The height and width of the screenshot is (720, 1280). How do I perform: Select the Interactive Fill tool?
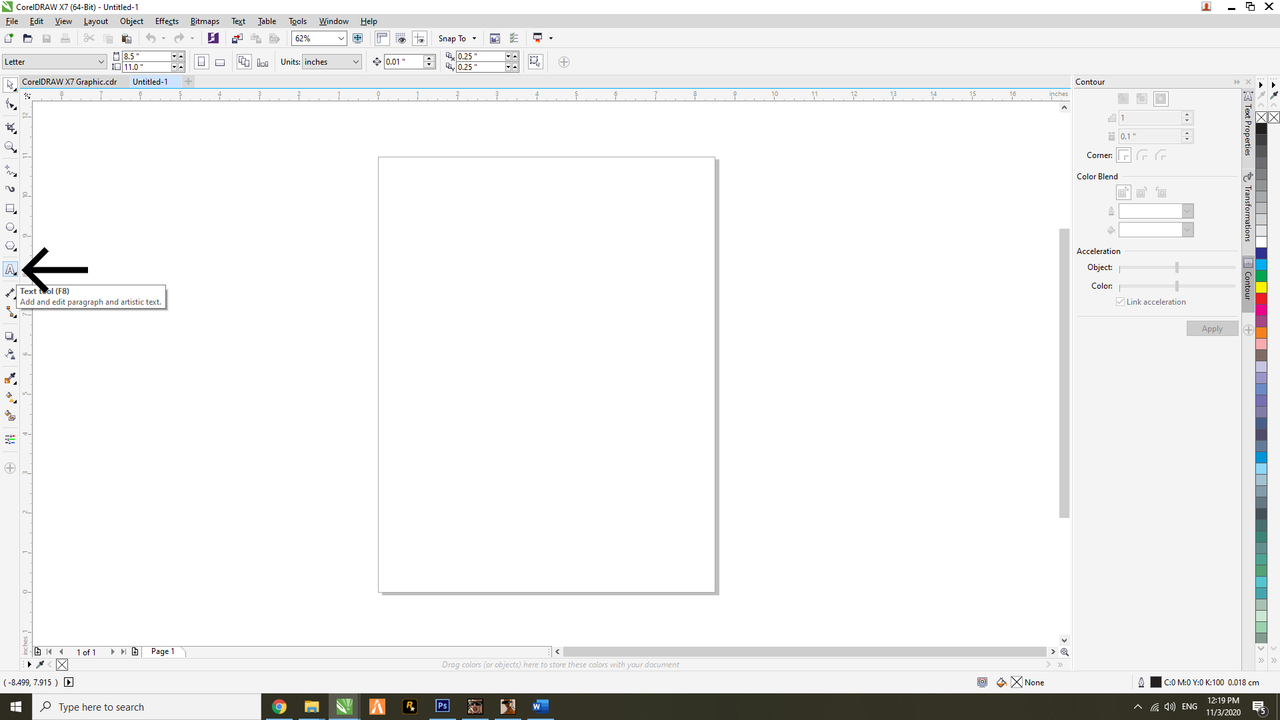[x=10, y=397]
